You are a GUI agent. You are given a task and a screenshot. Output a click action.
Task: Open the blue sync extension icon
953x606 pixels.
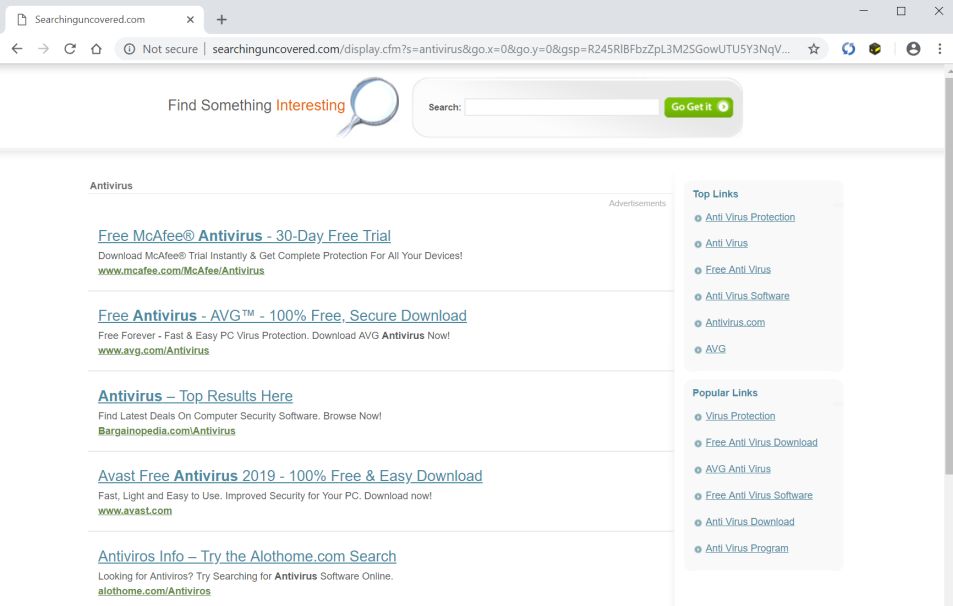[x=848, y=49]
